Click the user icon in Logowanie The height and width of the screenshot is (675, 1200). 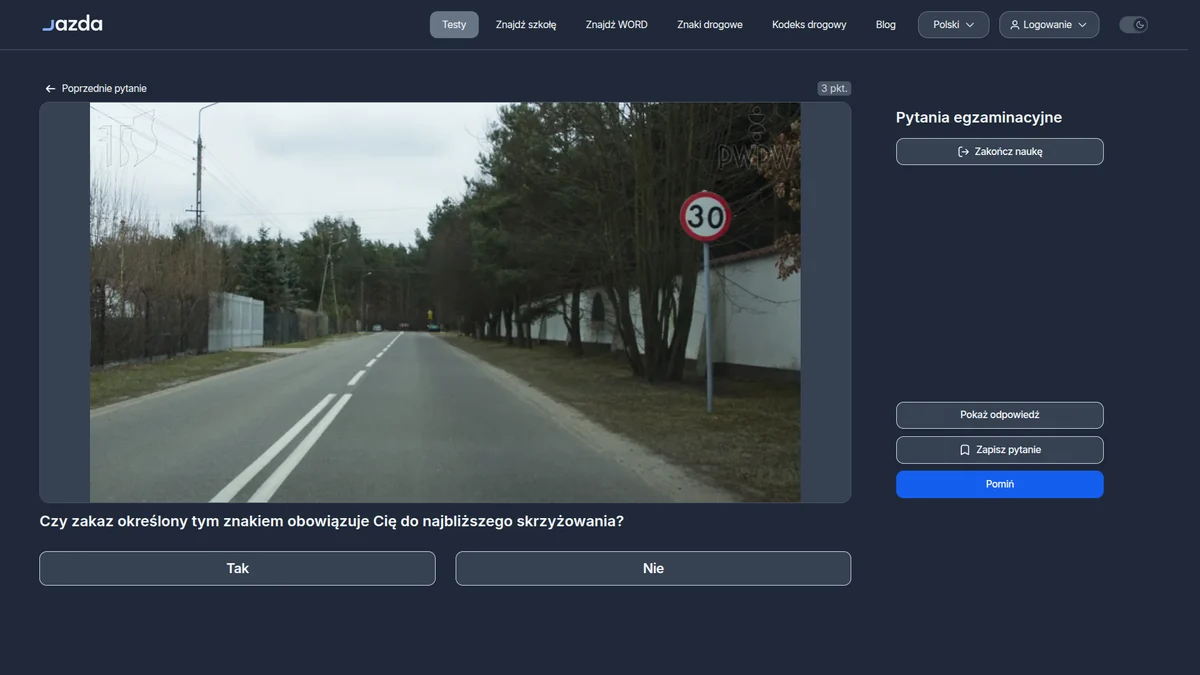point(1015,25)
